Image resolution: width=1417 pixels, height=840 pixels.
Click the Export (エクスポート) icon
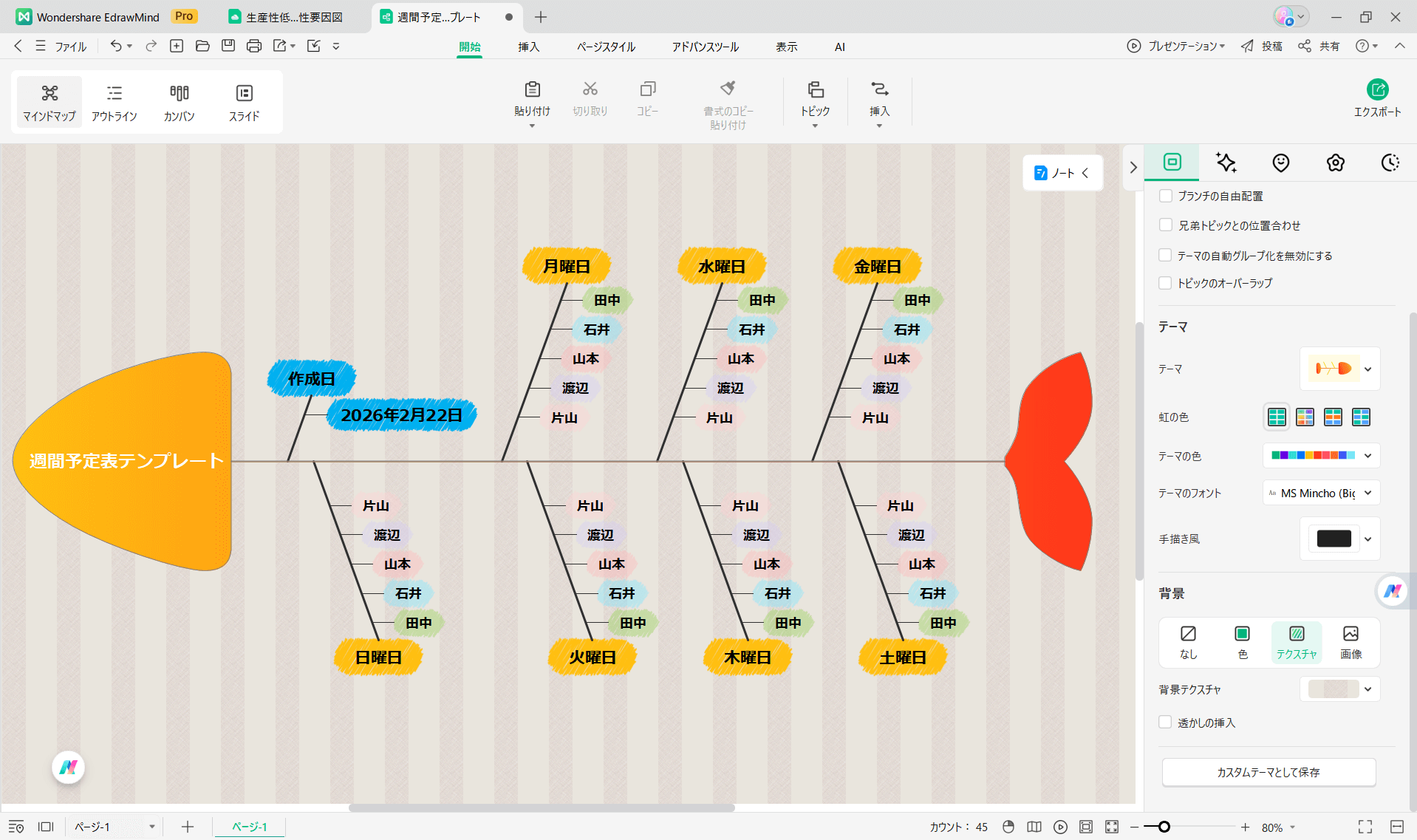pyautogui.click(x=1376, y=90)
